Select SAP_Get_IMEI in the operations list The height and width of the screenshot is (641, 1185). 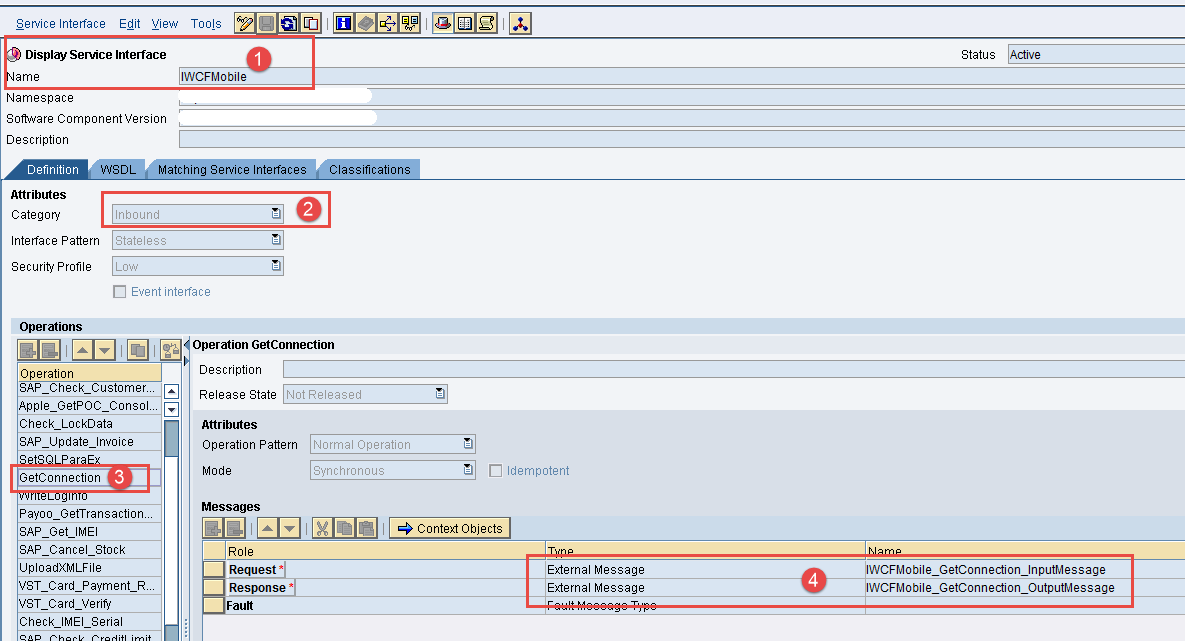tap(58, 532)
